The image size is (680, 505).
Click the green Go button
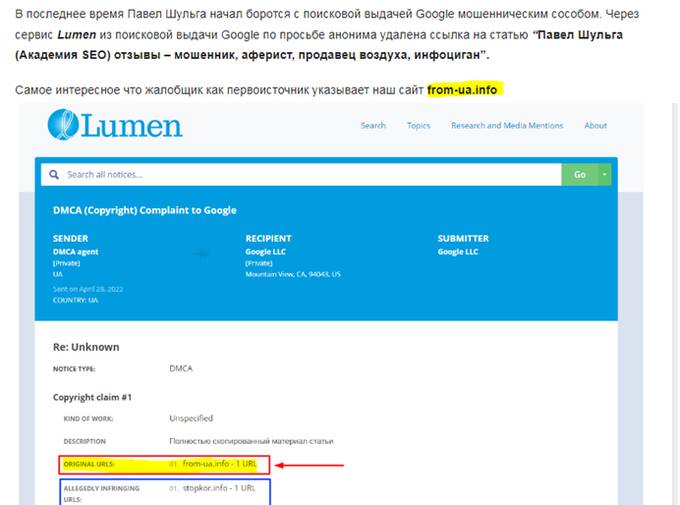(580, 174)
